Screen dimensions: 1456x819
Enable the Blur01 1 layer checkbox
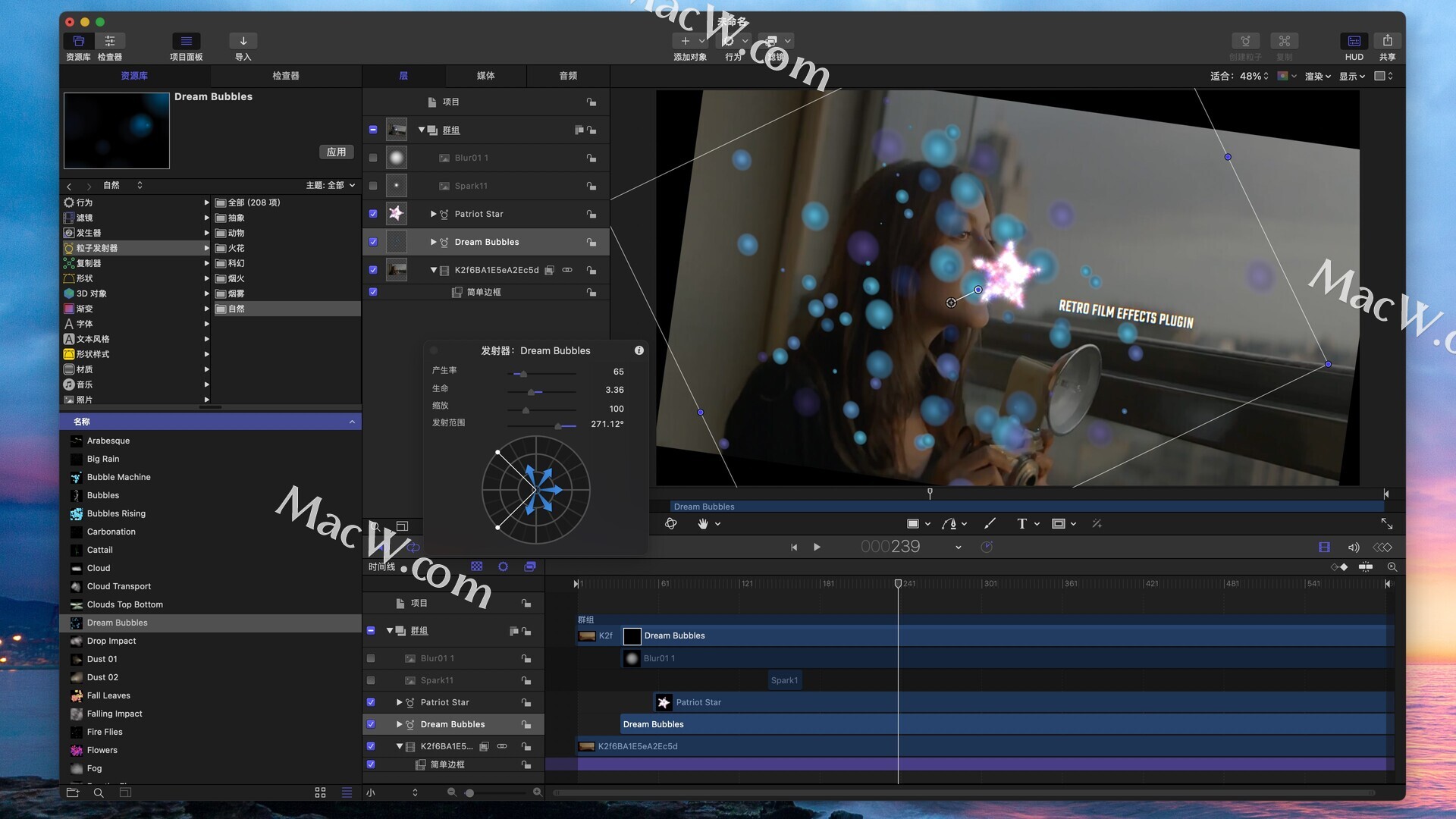point(373,158)
